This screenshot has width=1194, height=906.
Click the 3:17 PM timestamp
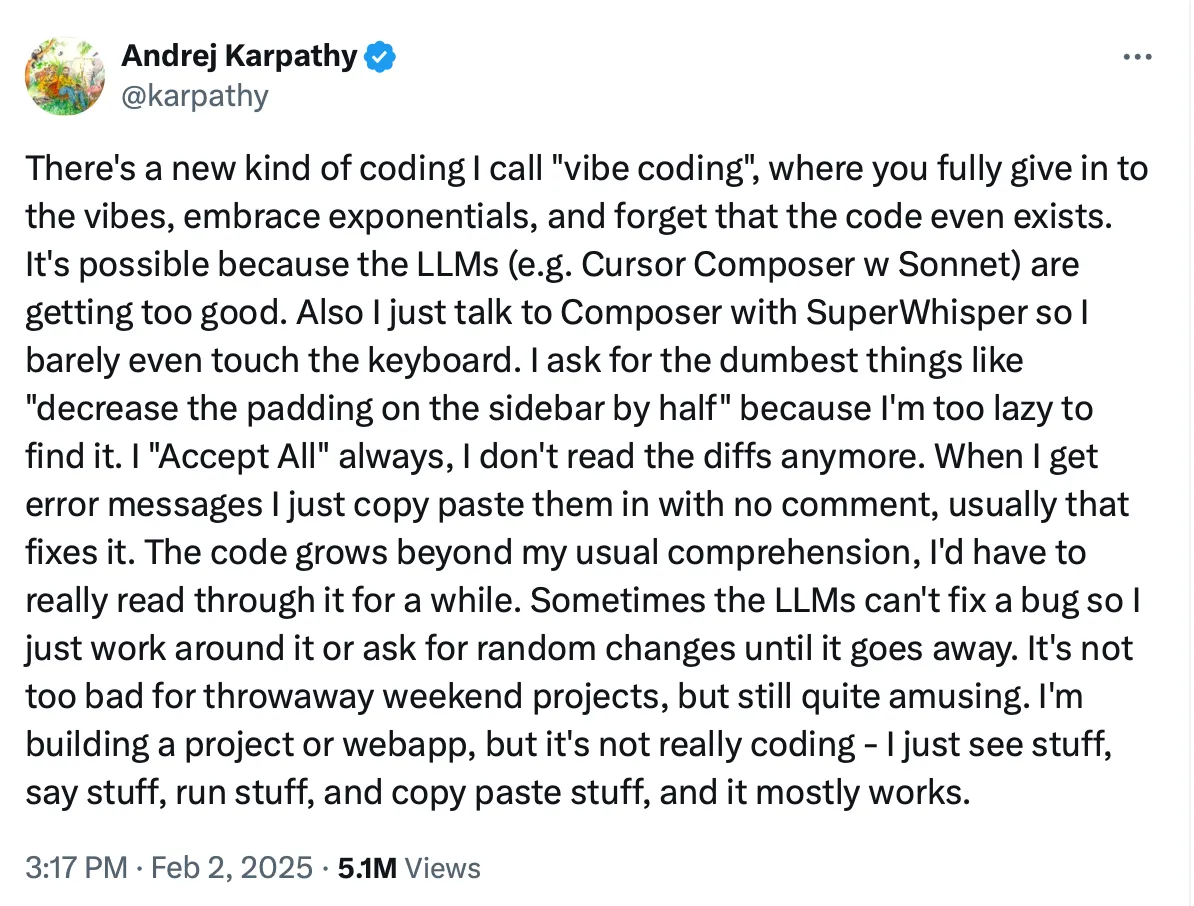(73, 868)
